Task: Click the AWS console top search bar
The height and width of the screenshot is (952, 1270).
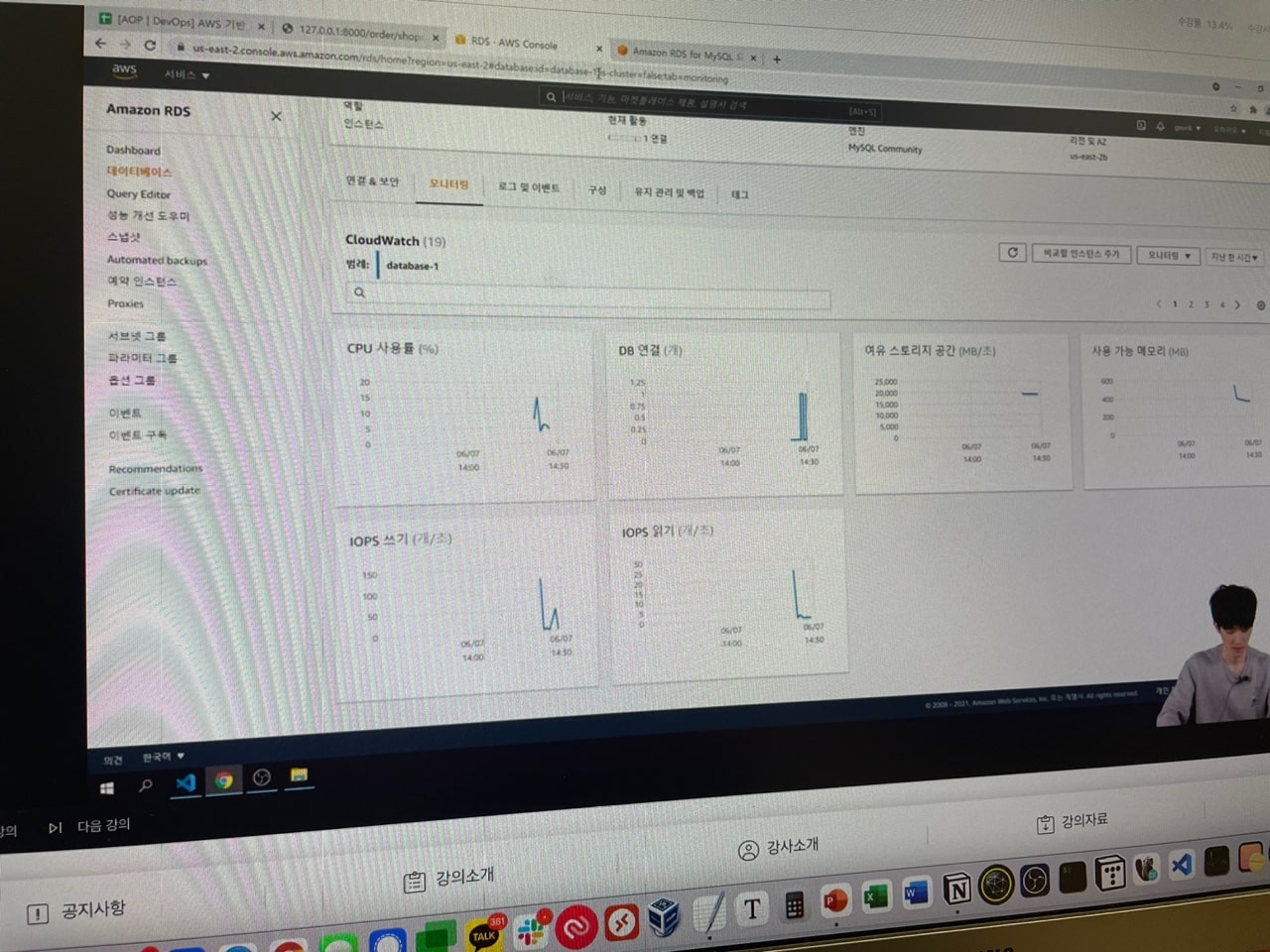Action: (712, 103)
